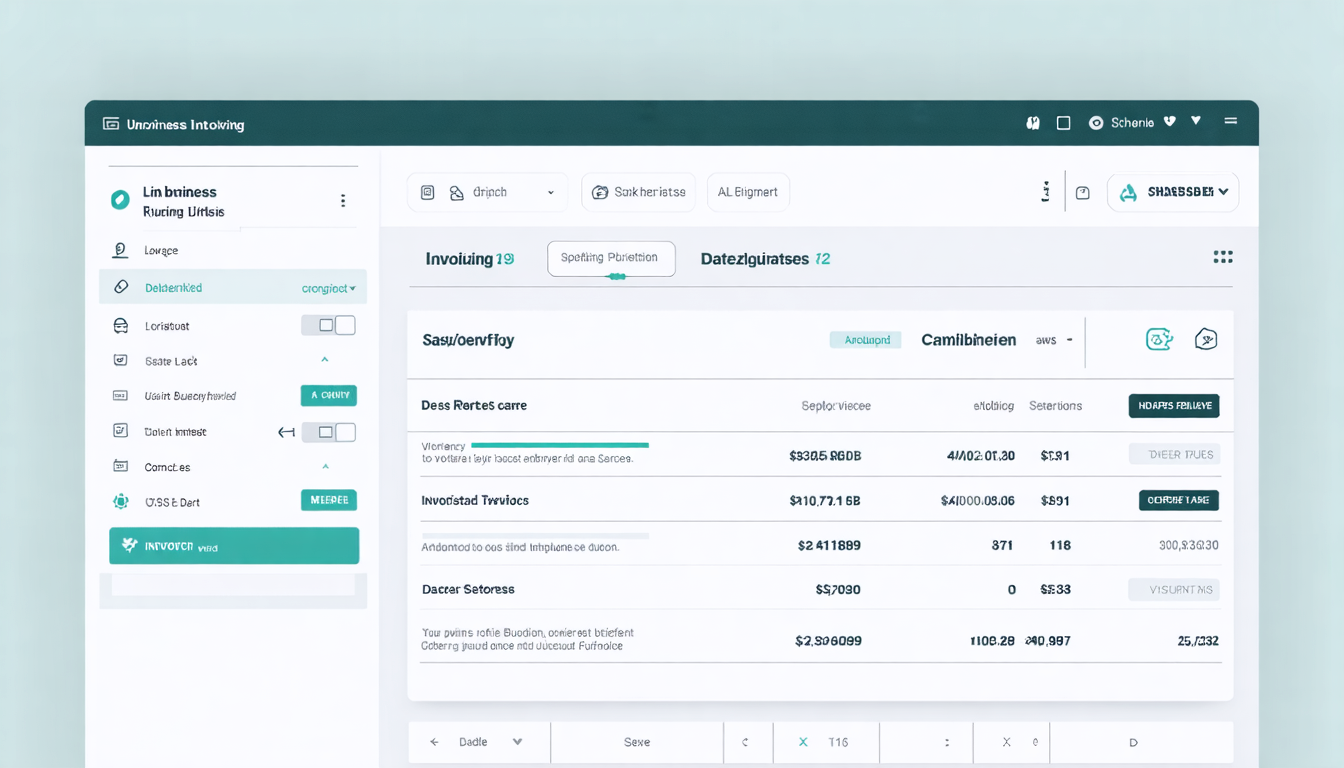Select "Lowage" in the sidebar

161,251
